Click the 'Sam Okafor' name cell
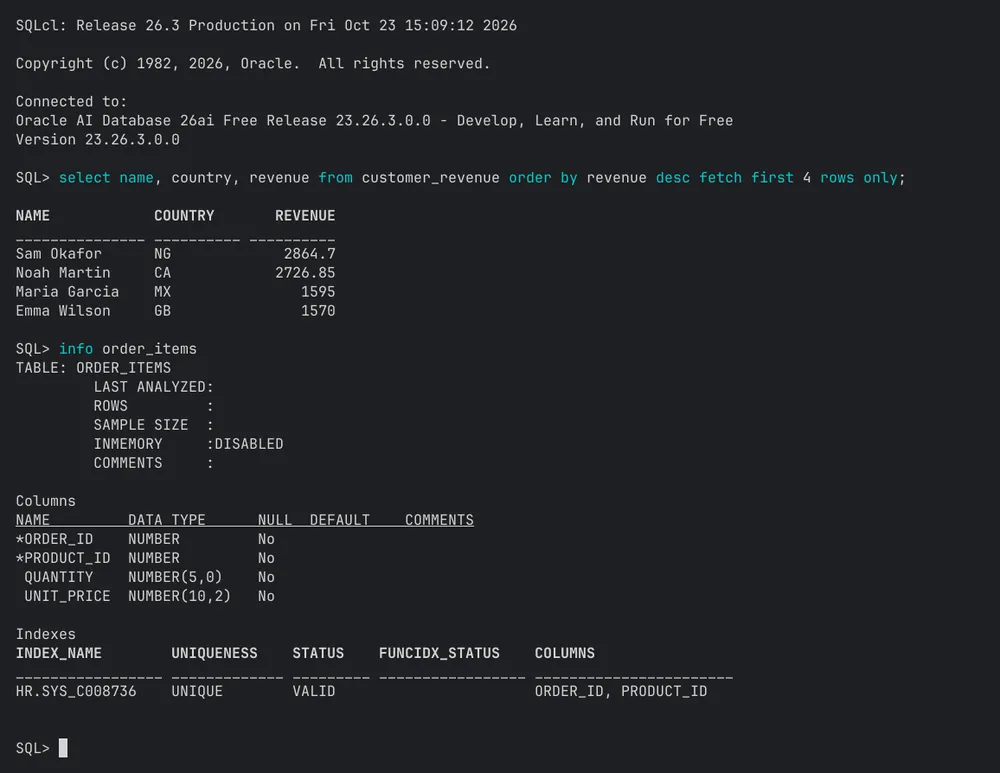 tap(59, 254)
